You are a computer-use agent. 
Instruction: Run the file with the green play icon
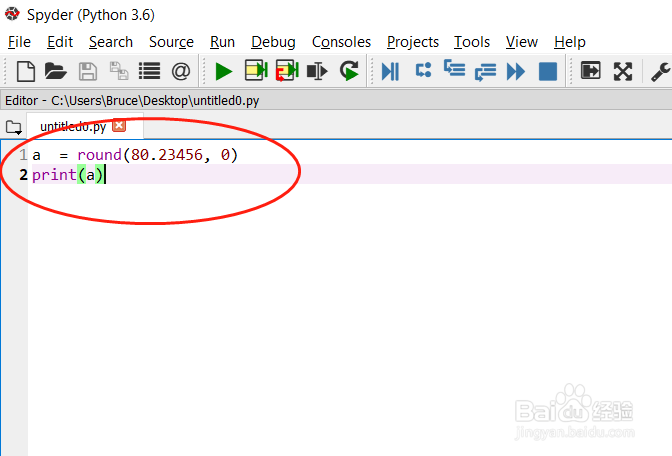point(224,72)
